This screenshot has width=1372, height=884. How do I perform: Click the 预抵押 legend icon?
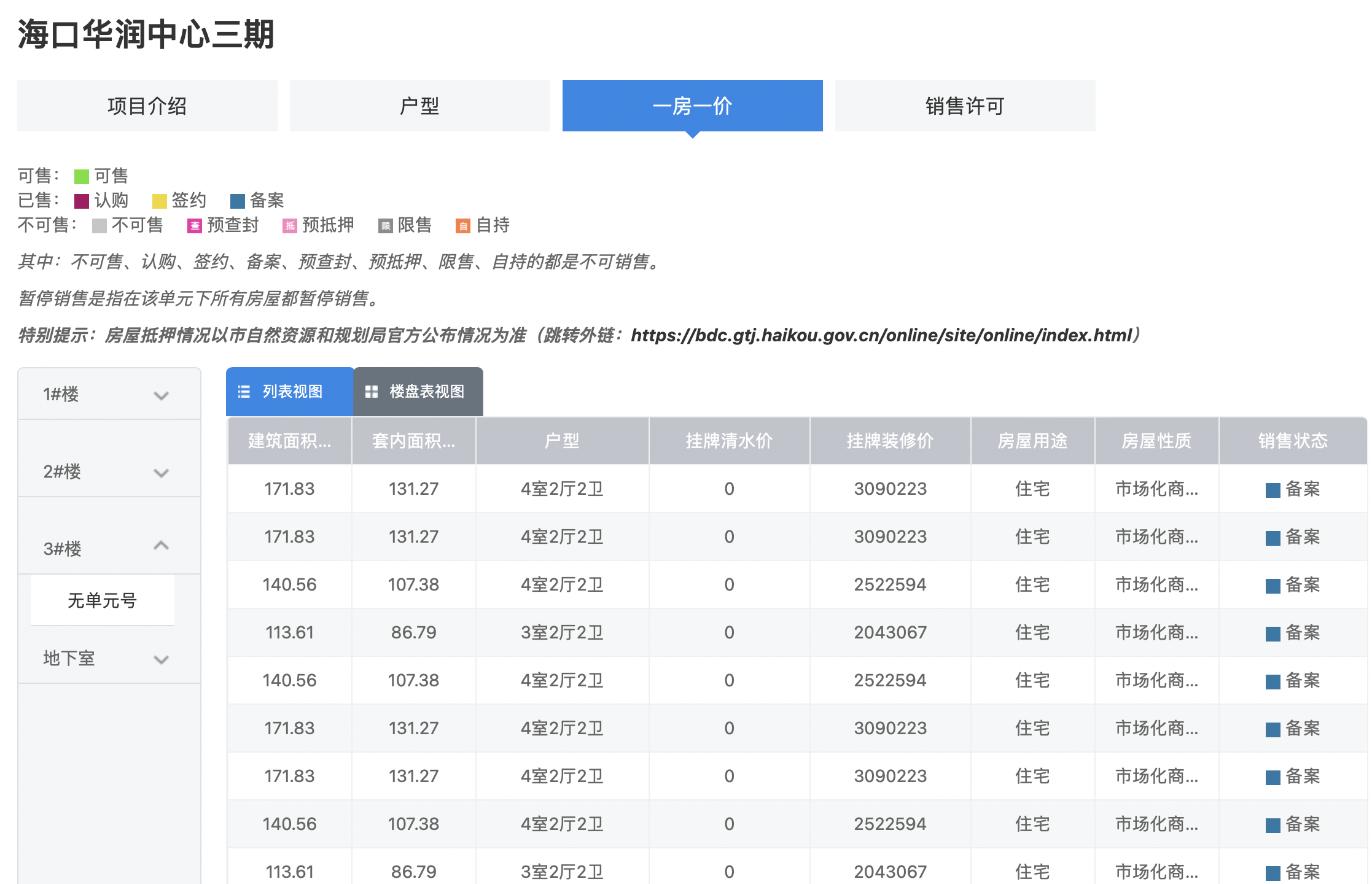click(x=290, y=225)
